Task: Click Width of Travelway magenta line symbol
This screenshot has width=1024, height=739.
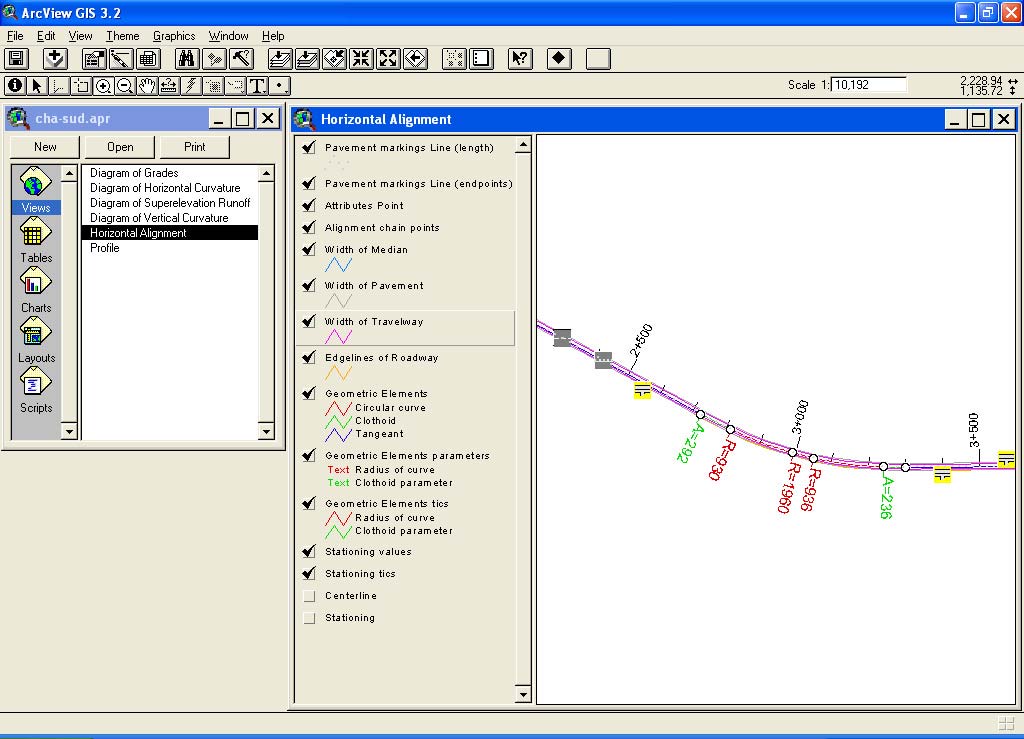Action: coord(338,336)
